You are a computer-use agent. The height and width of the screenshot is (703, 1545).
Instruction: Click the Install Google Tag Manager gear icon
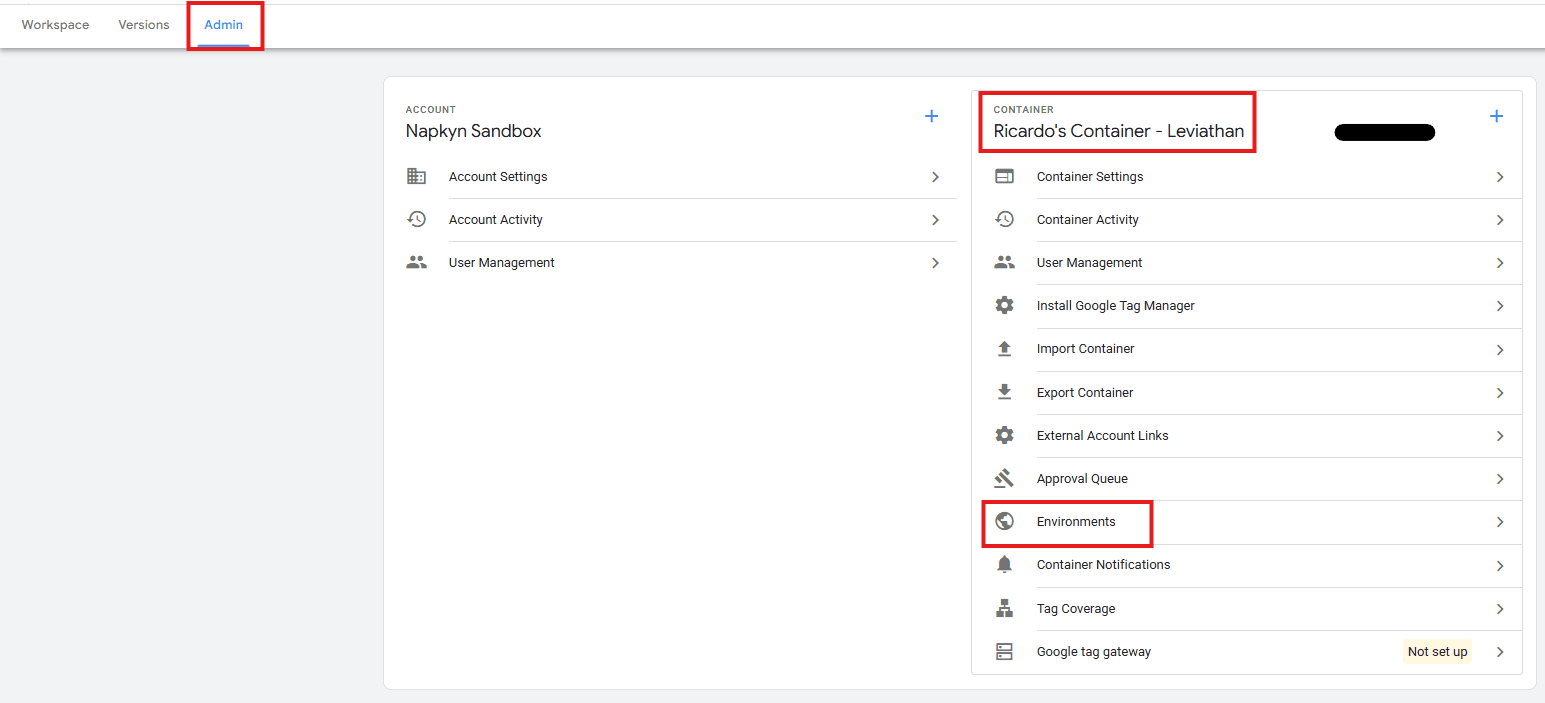click(1004, 305)
